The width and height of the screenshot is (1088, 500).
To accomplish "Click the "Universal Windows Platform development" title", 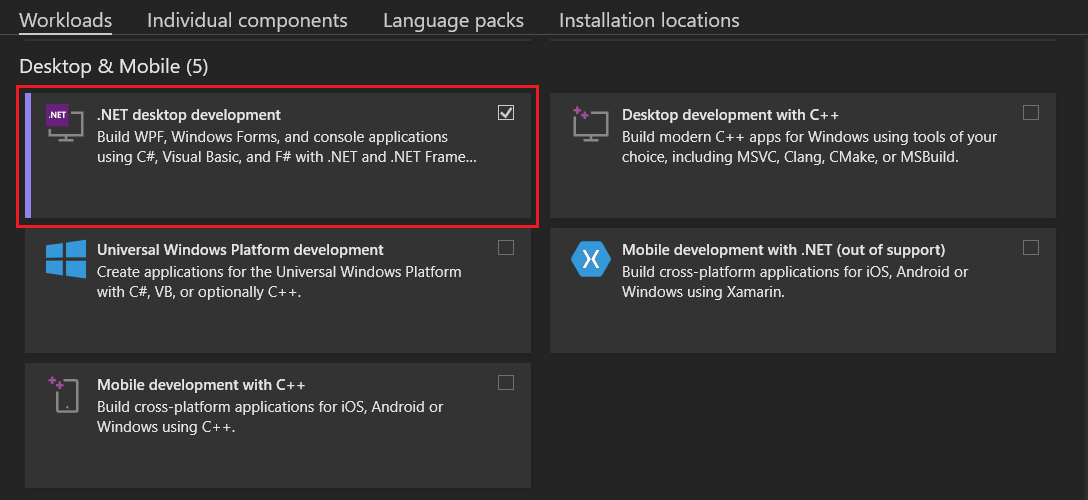I will pos(240,250).
